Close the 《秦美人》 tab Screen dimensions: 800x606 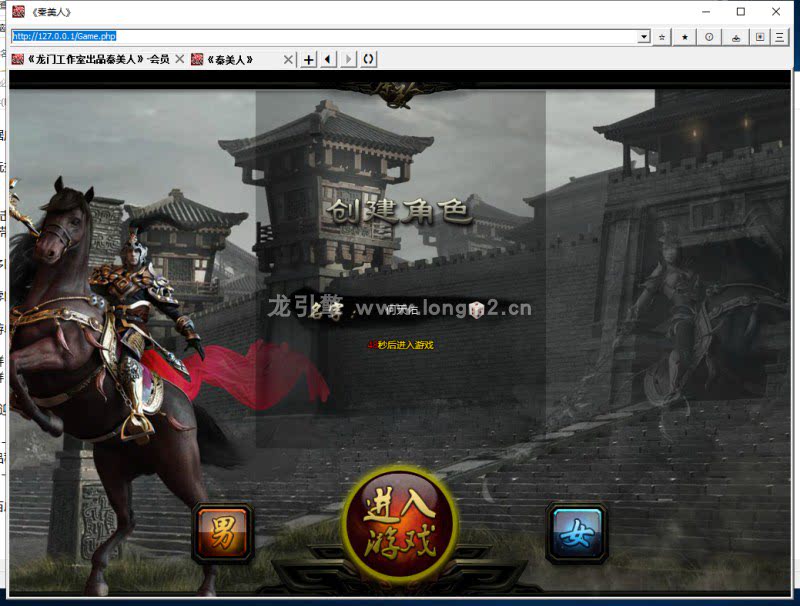pyautogui.click(x=288, y=60)
